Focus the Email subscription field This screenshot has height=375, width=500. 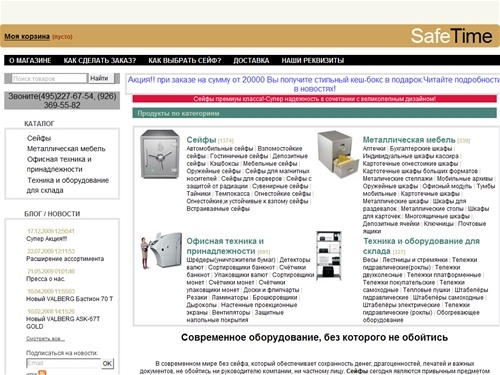pos(63,363)
